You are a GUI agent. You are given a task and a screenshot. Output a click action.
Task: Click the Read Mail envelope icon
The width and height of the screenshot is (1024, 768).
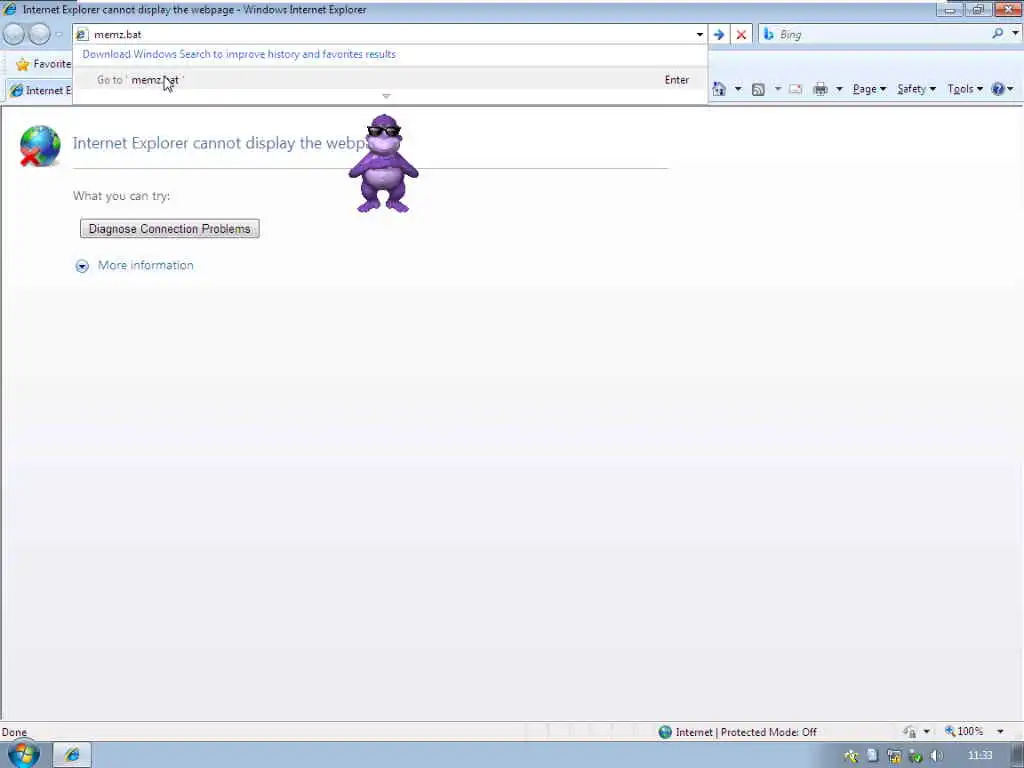[795, 89]
